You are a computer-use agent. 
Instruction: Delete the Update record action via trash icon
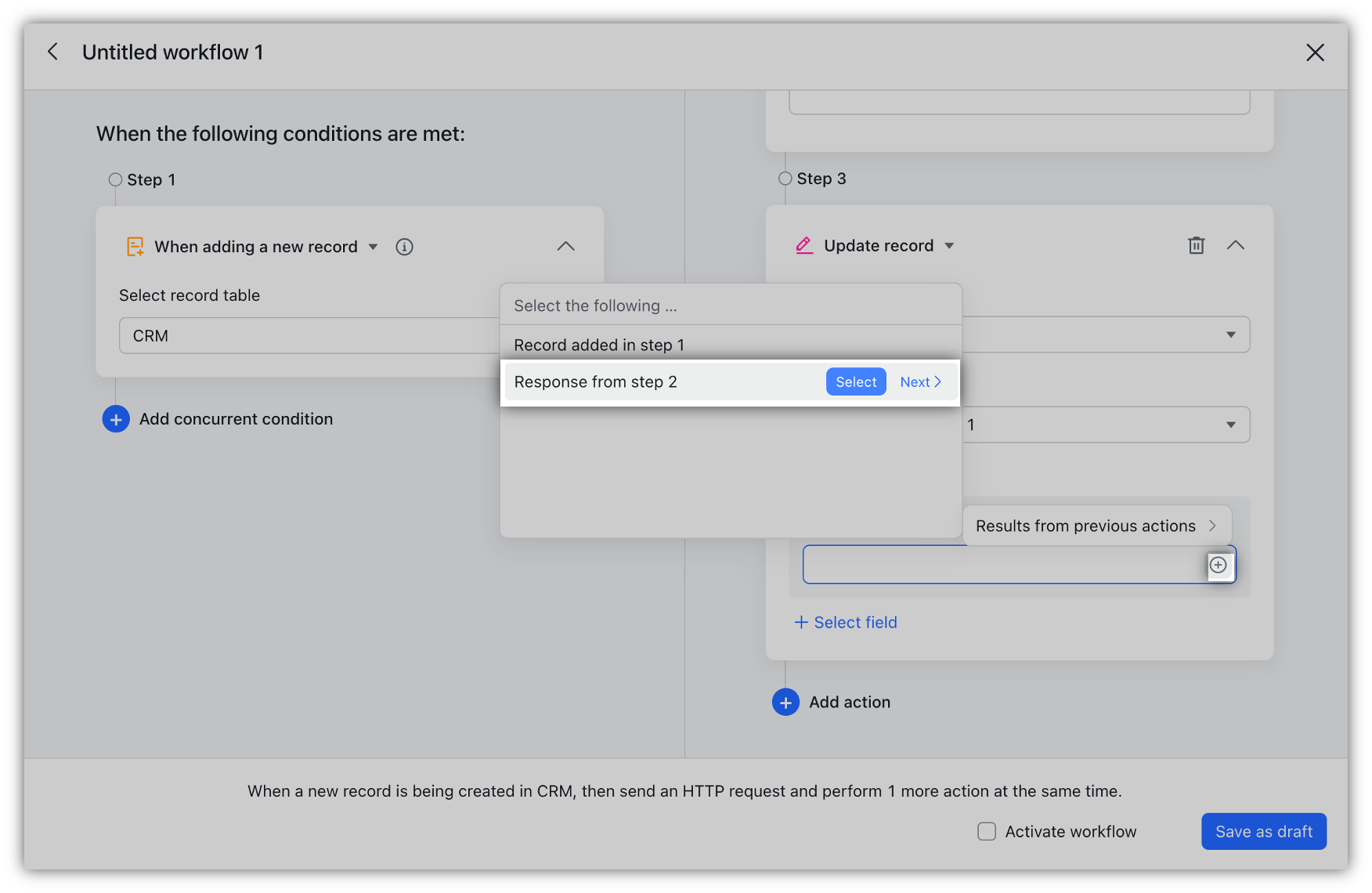(x=1196, y=245)
